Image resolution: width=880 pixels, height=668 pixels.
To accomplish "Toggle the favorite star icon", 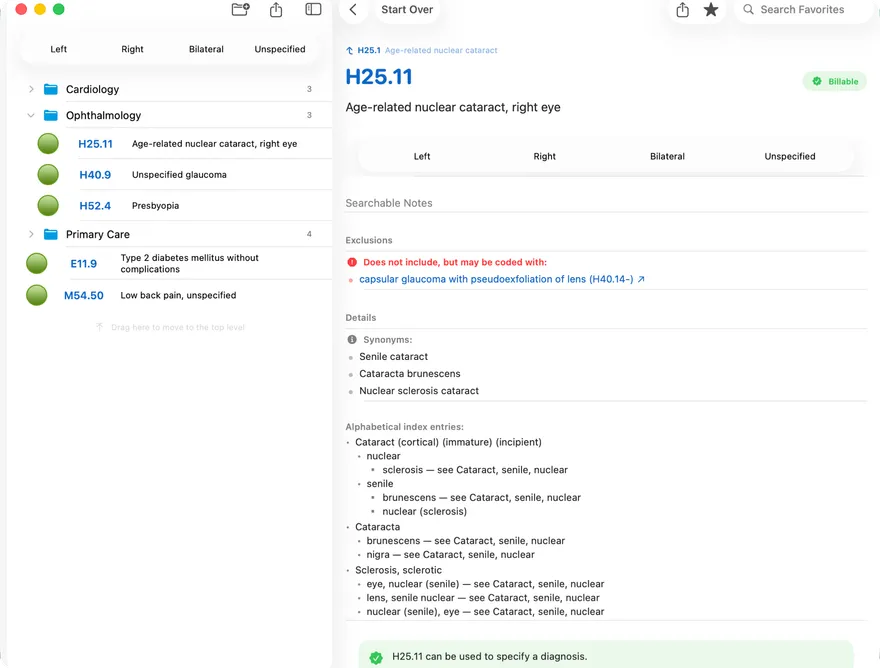I will pyautogui.click(x=711, y=10).
